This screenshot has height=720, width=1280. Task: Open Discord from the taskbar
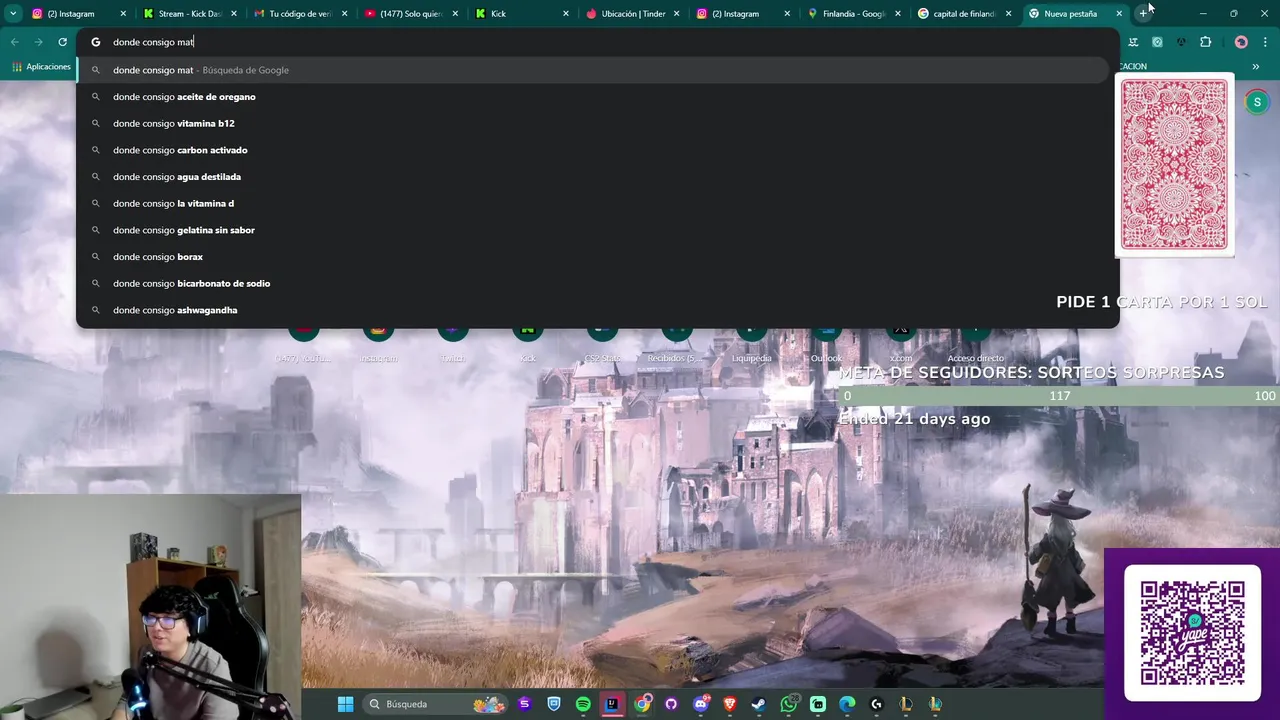pos(701,704)
